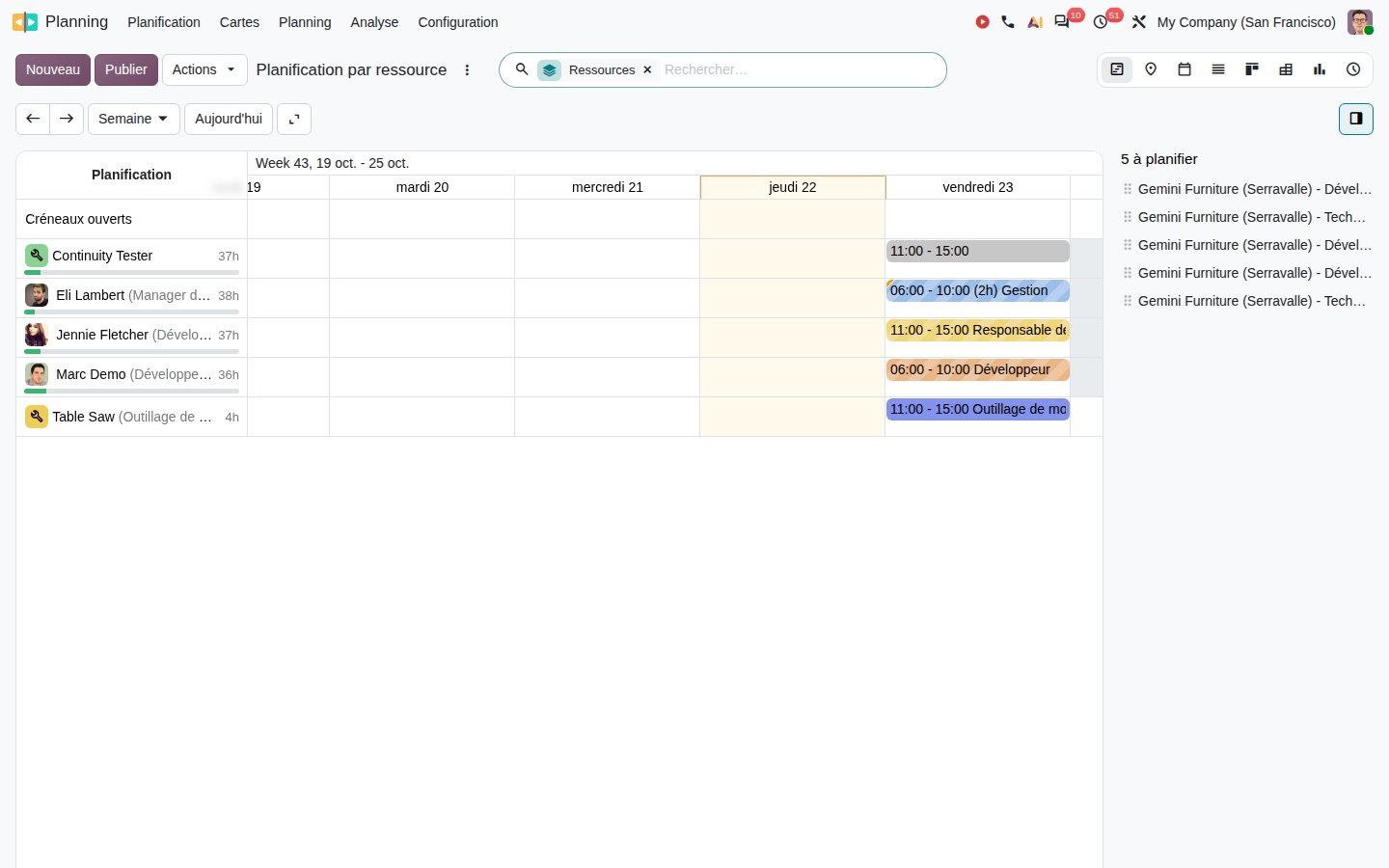Open conversations messages icon
Viewport: 1389px width, 868px height.
tap(1062, 22)
